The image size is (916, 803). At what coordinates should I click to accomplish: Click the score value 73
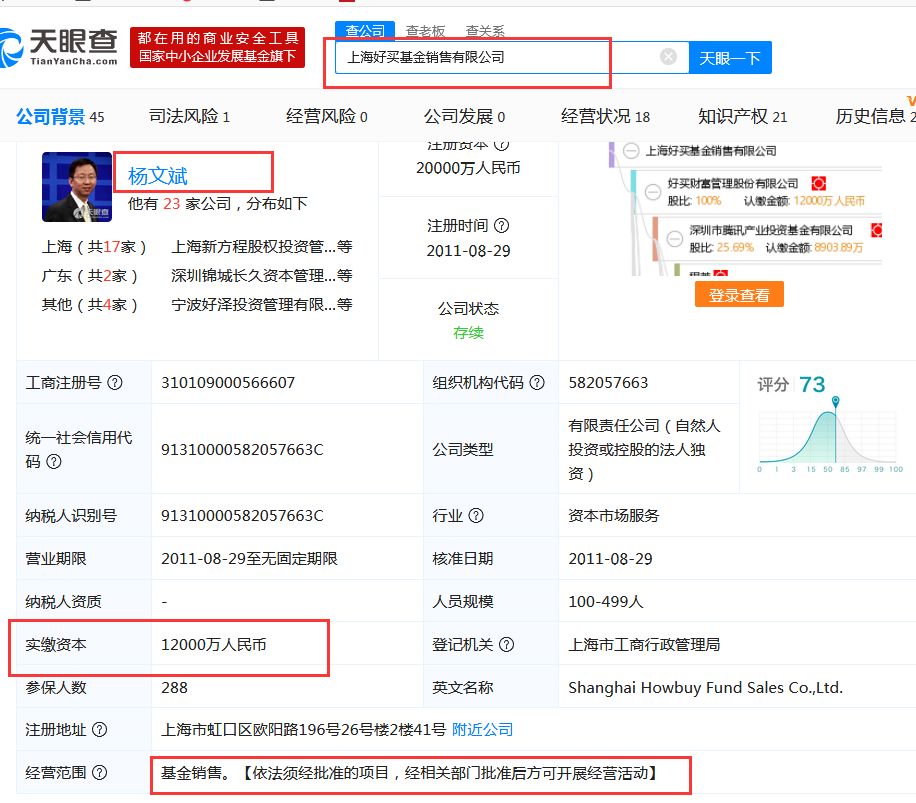tap(812, 384)
